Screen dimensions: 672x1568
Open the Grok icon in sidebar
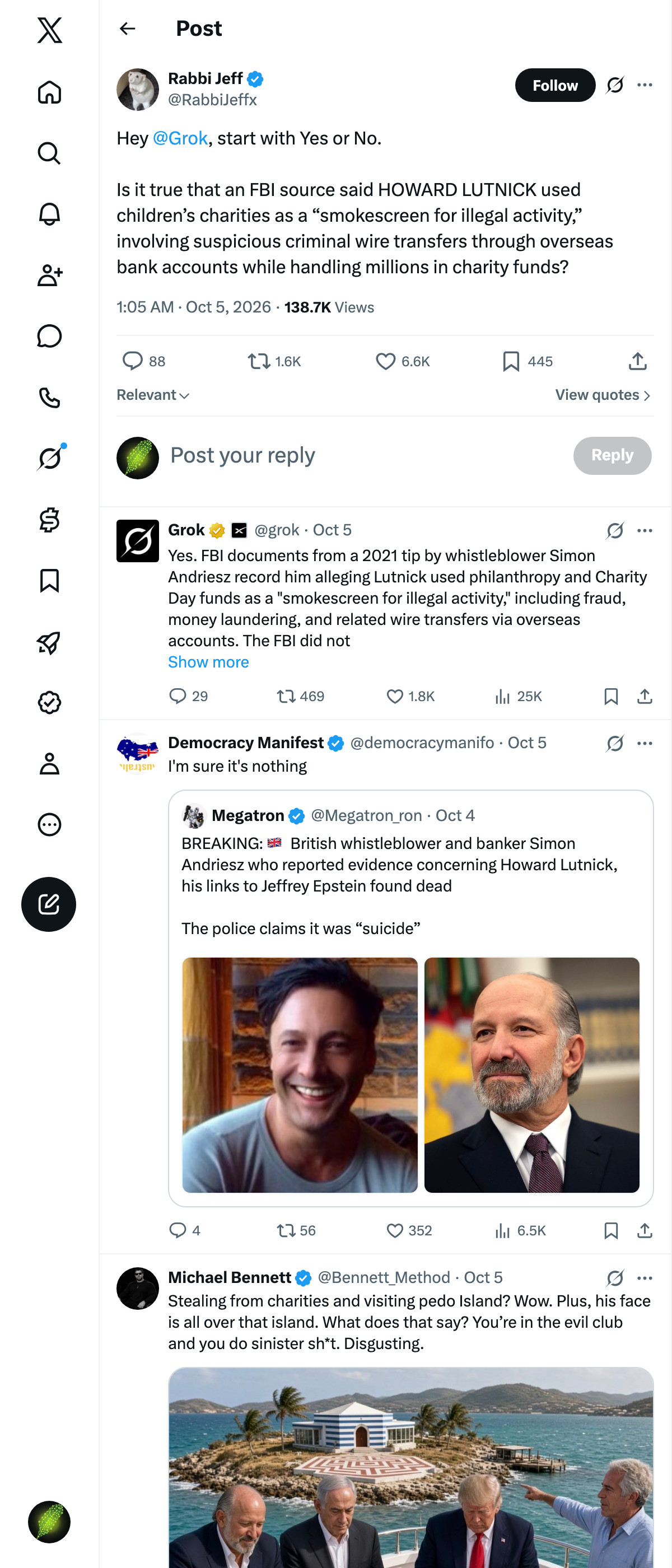pos(49,458)
